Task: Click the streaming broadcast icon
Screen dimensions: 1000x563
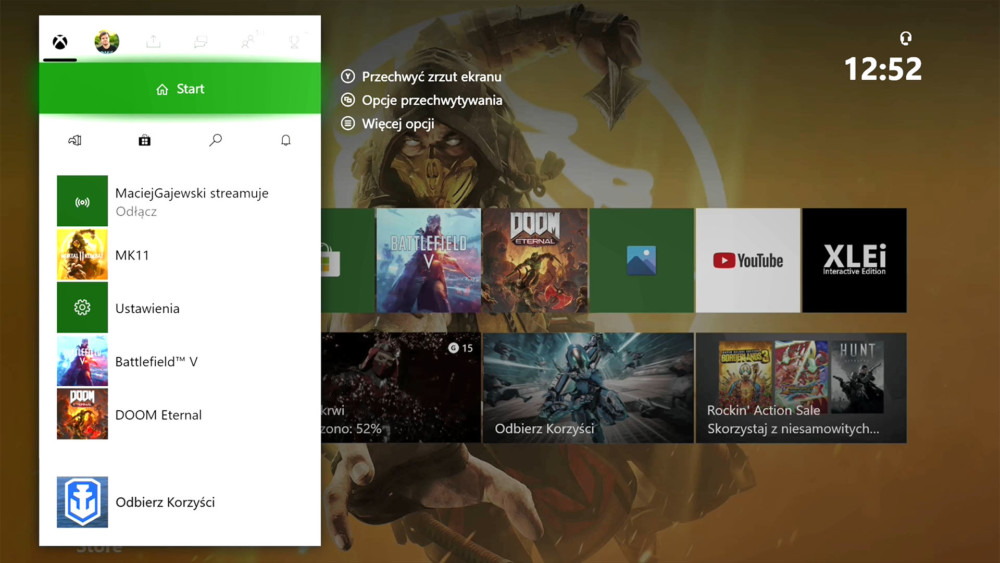Action: tap(82, 201)
